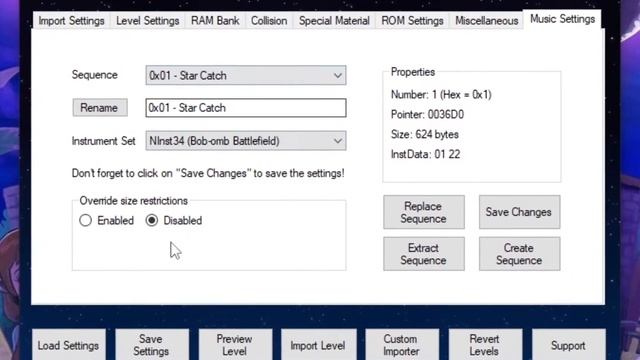Click the Save Settings button
The height and width of the screenshot is (360, 640).
(151, 345)
